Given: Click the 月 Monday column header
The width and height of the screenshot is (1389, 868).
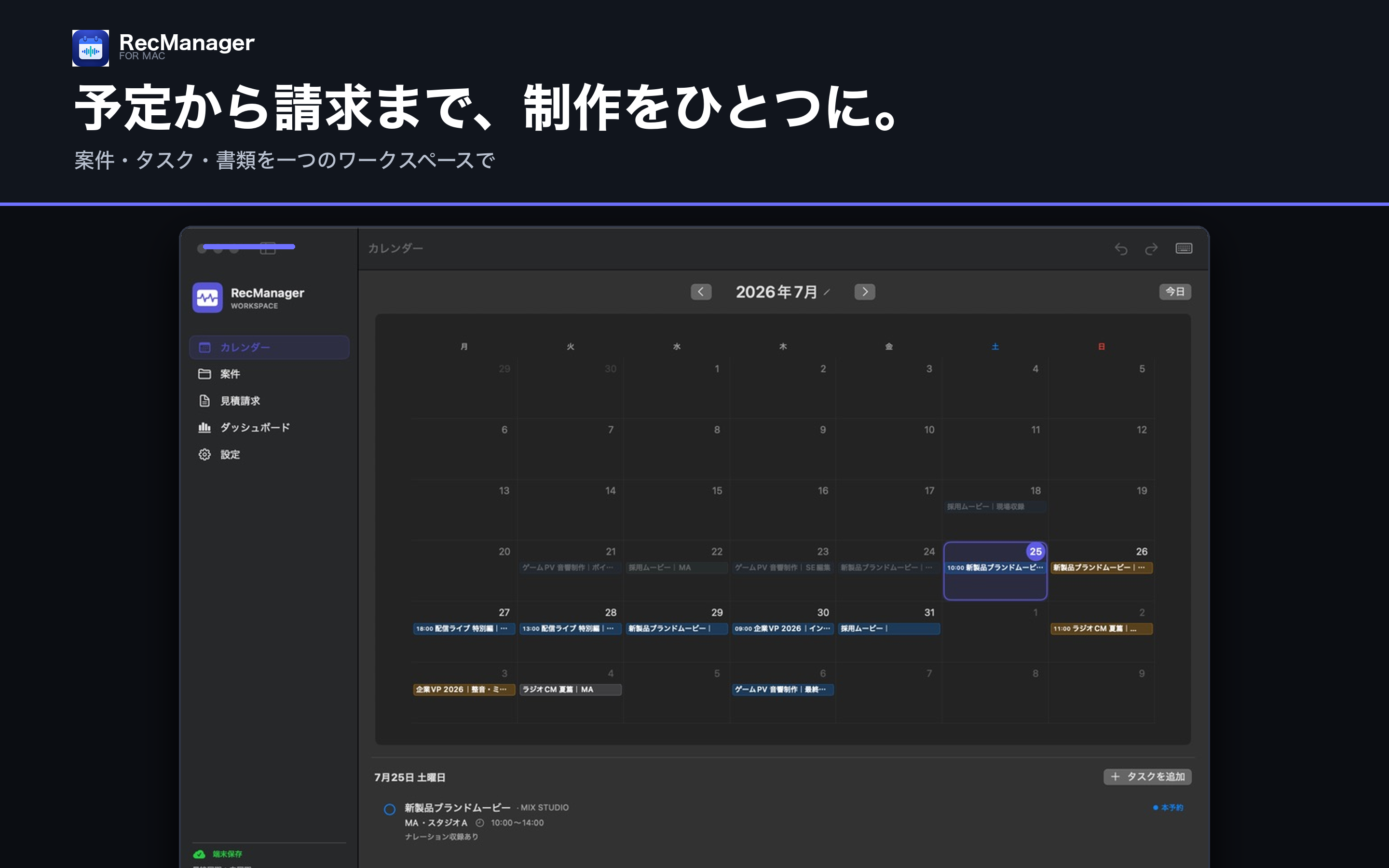Looking at the screenshot, I should [x=464, y=346].
